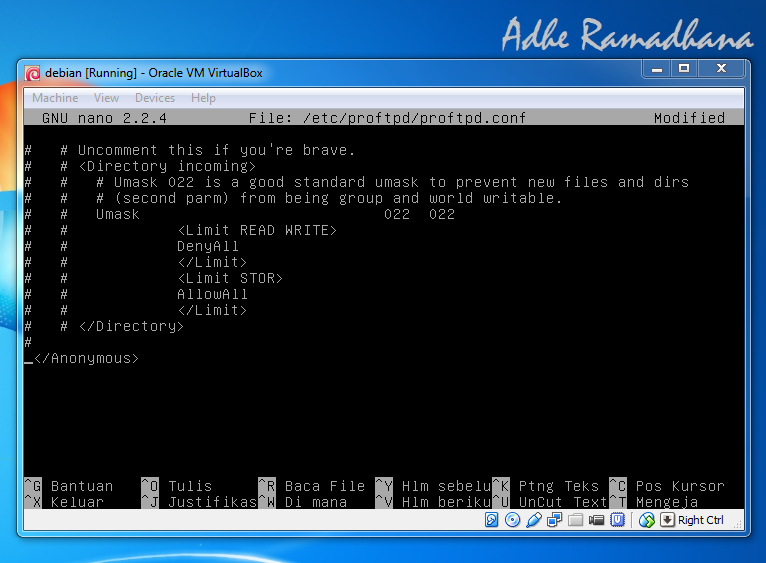
Task: Click the debian VirtualBox title bar icon
Action: (x=33, y=73)
